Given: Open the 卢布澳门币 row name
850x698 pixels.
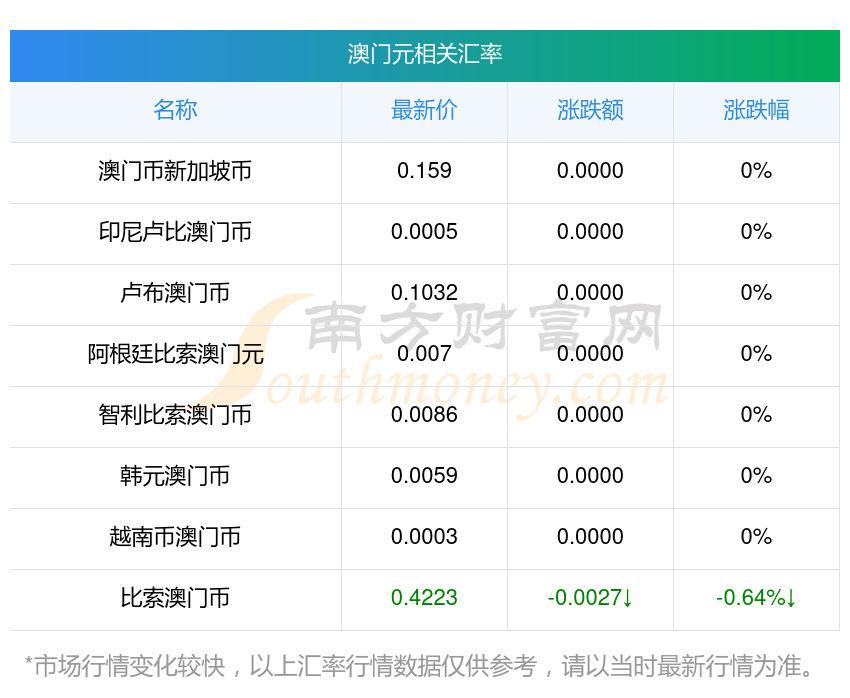Looking at the screenshot, I should point(176,293).
